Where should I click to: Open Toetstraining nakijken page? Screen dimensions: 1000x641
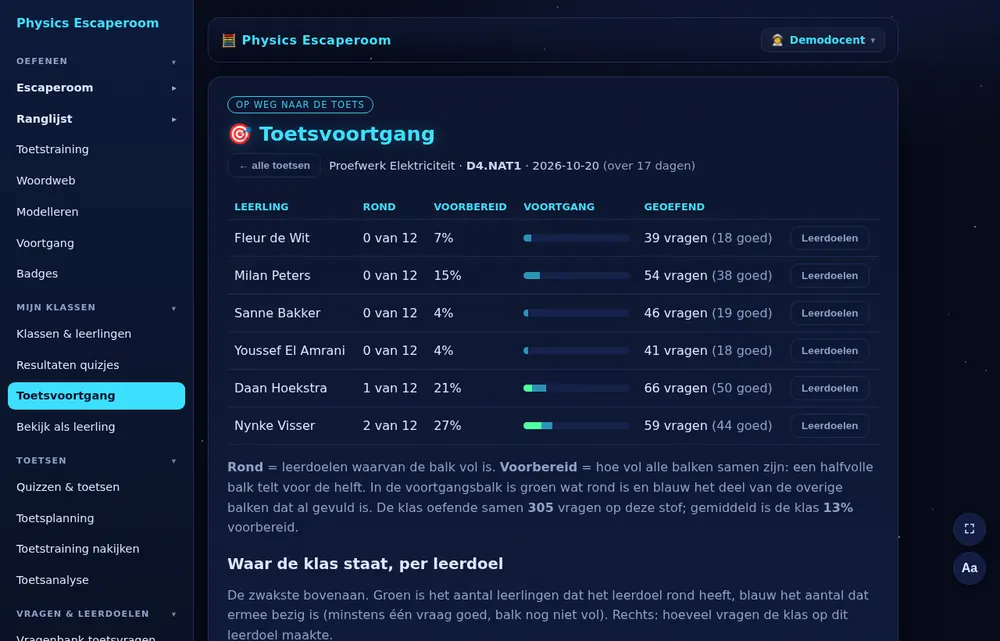coord(78,549)
